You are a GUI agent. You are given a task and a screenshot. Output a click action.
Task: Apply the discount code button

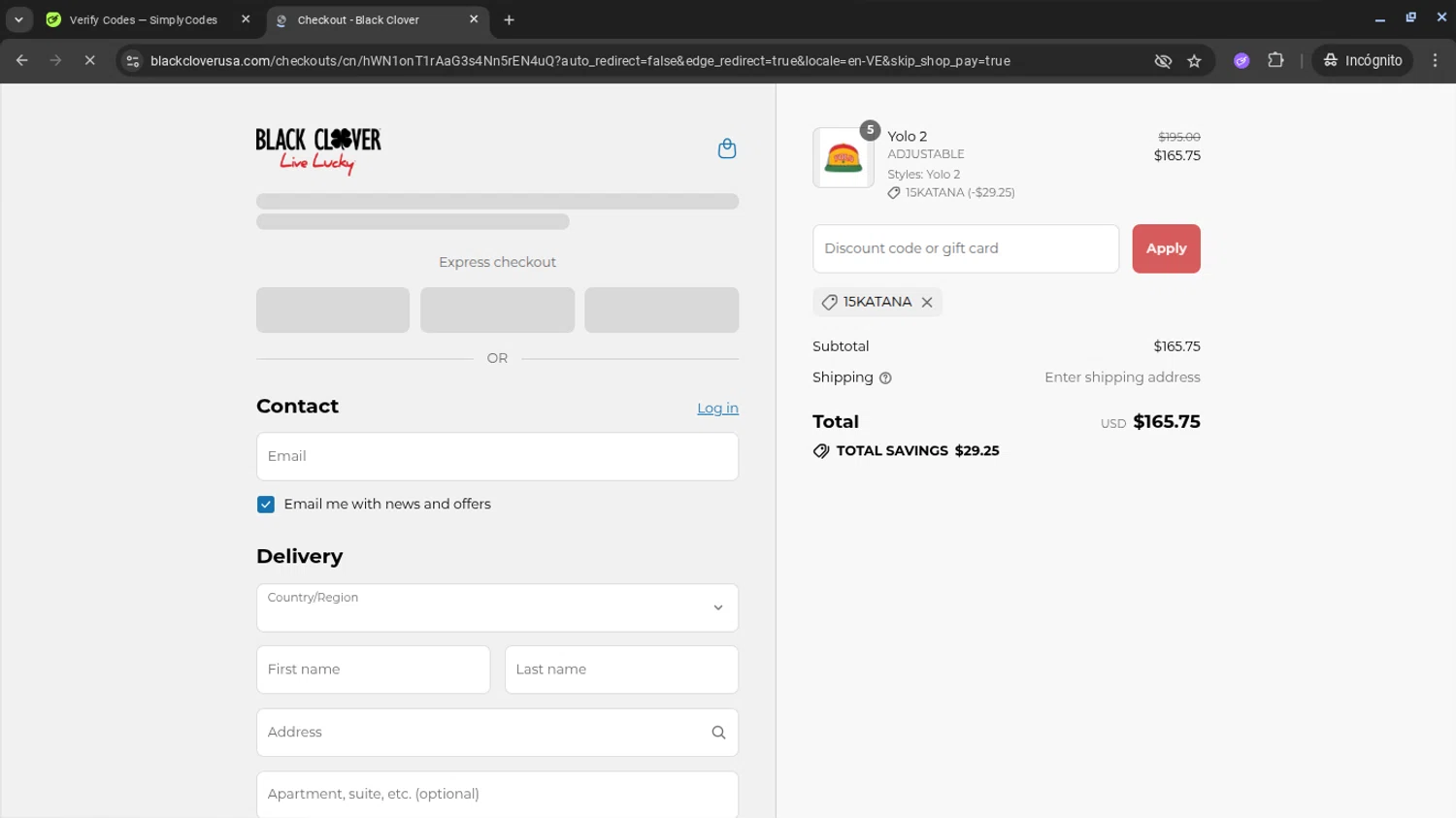(1166, 248)
